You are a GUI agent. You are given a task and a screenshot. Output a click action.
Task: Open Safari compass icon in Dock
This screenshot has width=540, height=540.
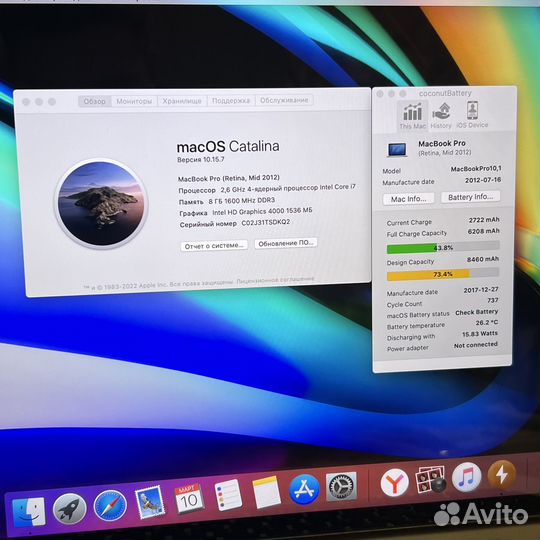(x=110, y=505)
